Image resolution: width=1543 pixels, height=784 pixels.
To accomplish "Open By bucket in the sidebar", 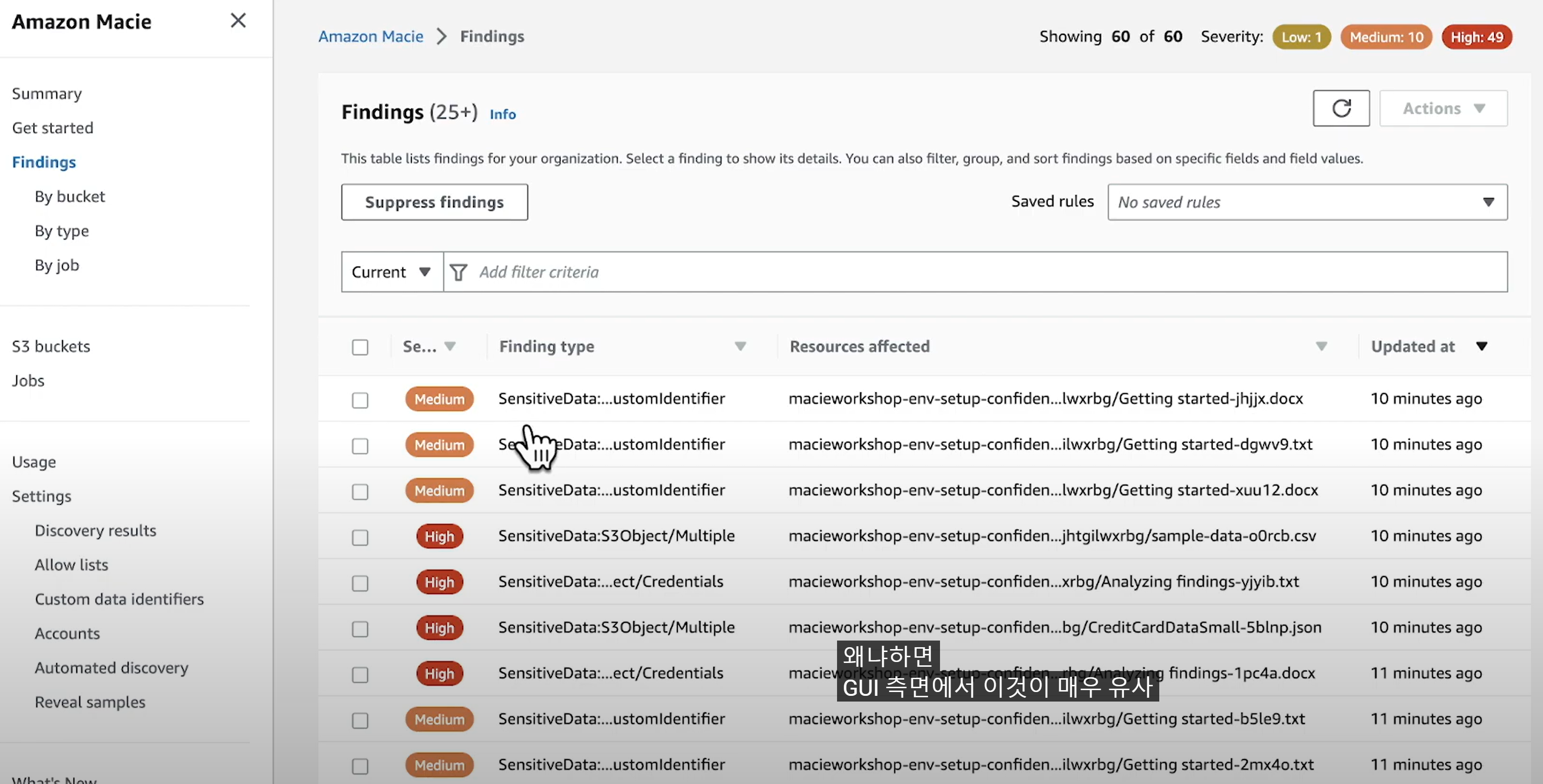I will point(70,196).
